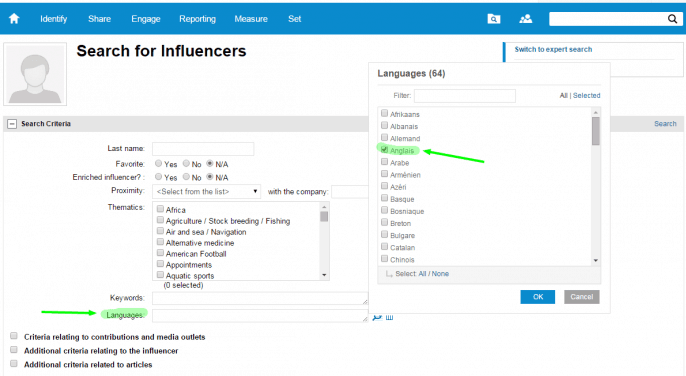The height and width of the screenshot is (376, 686).
Task: Check the Breton language
Action: click(384, 222)
